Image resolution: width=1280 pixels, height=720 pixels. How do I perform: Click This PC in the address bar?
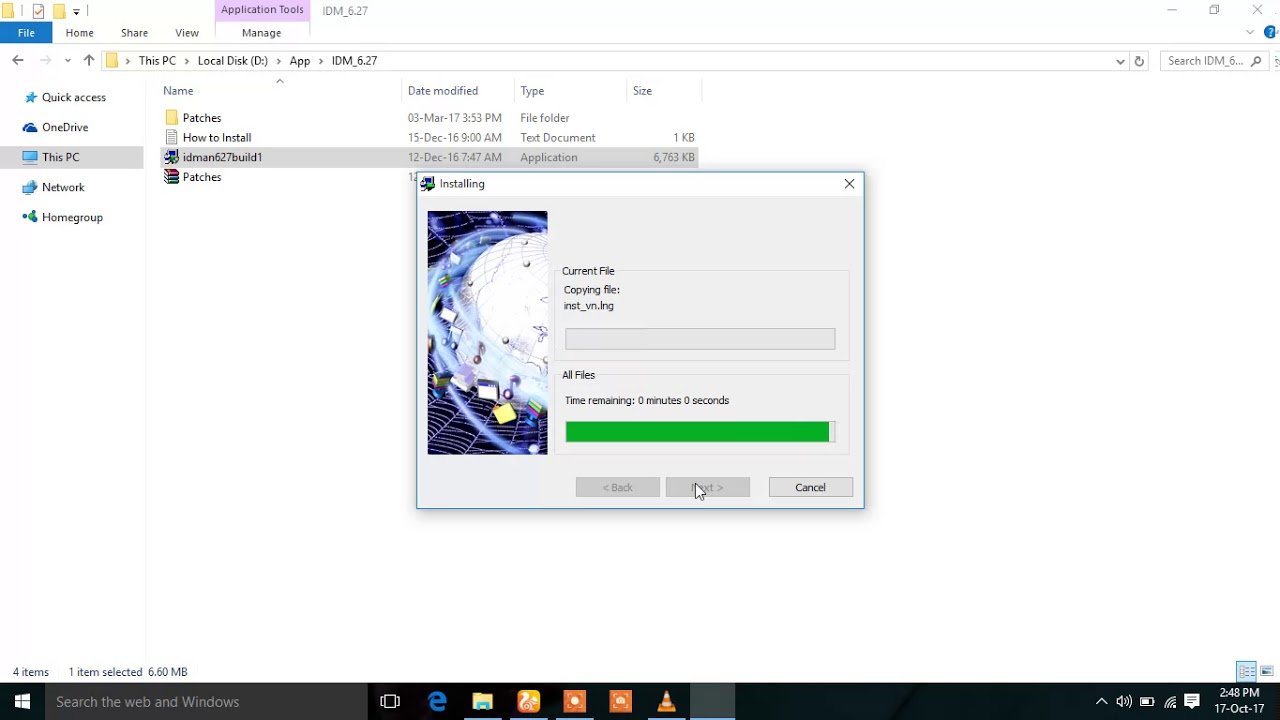(x=157, y=61)
